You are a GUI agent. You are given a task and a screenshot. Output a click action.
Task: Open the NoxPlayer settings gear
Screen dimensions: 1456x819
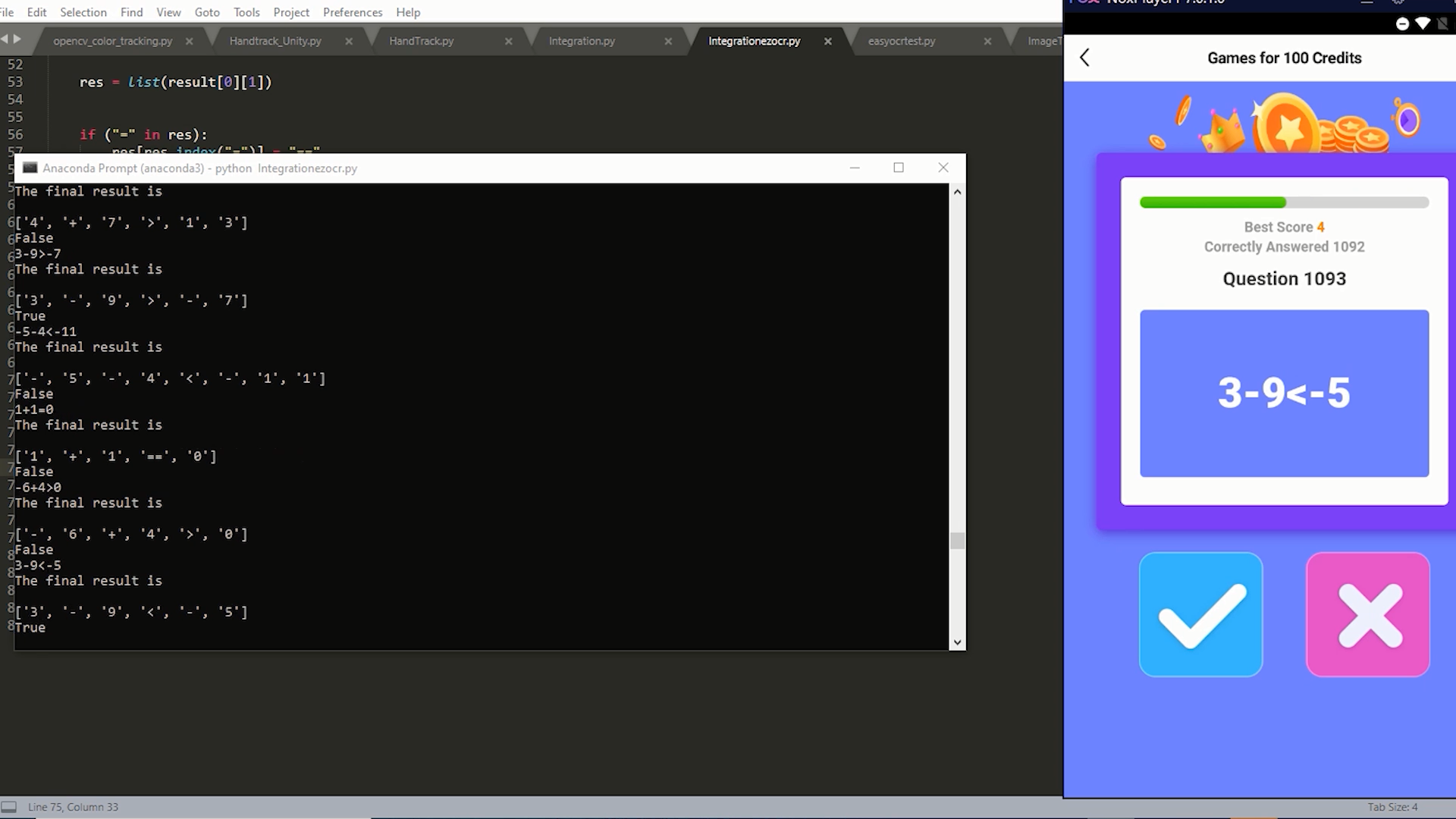click(1398, 3)
